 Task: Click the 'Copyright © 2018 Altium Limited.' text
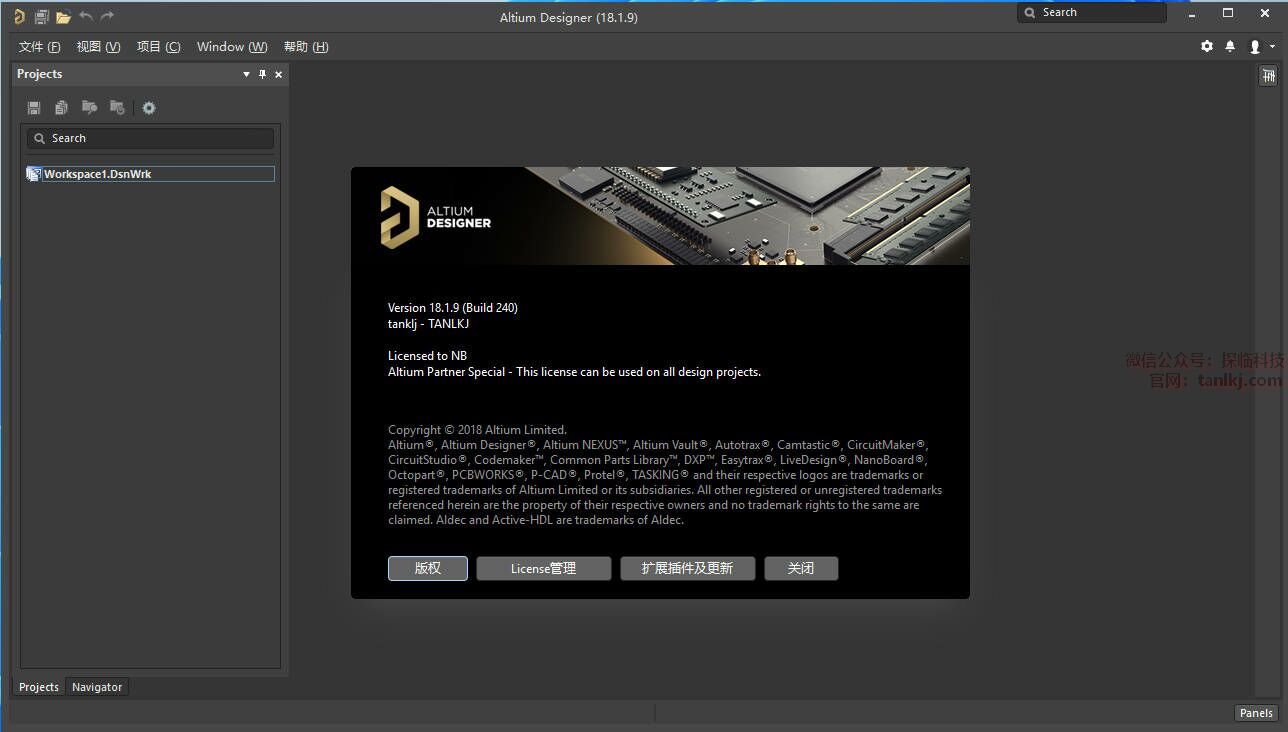coord(477,430)
